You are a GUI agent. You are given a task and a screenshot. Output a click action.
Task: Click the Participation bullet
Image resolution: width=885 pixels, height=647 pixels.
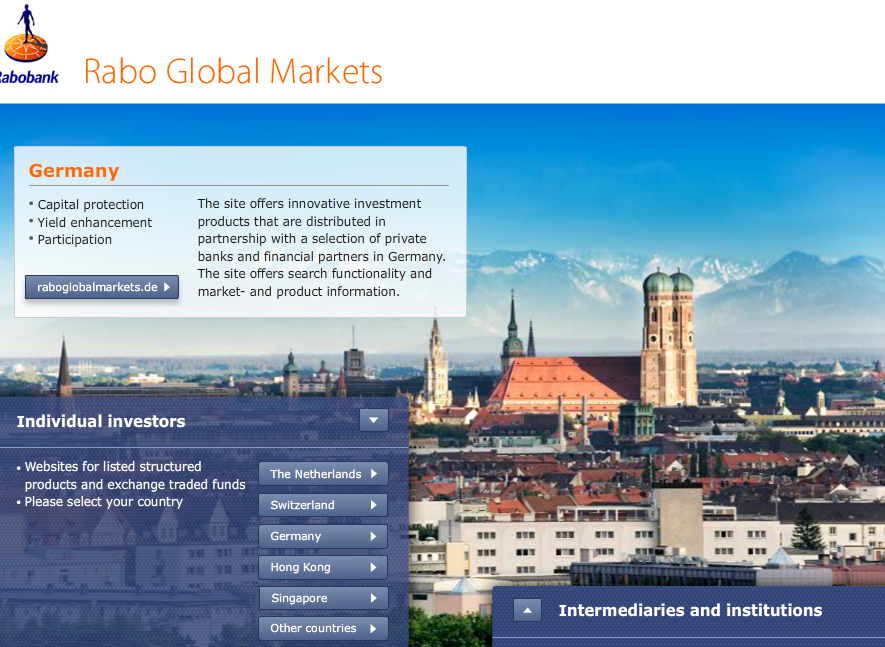74,239
